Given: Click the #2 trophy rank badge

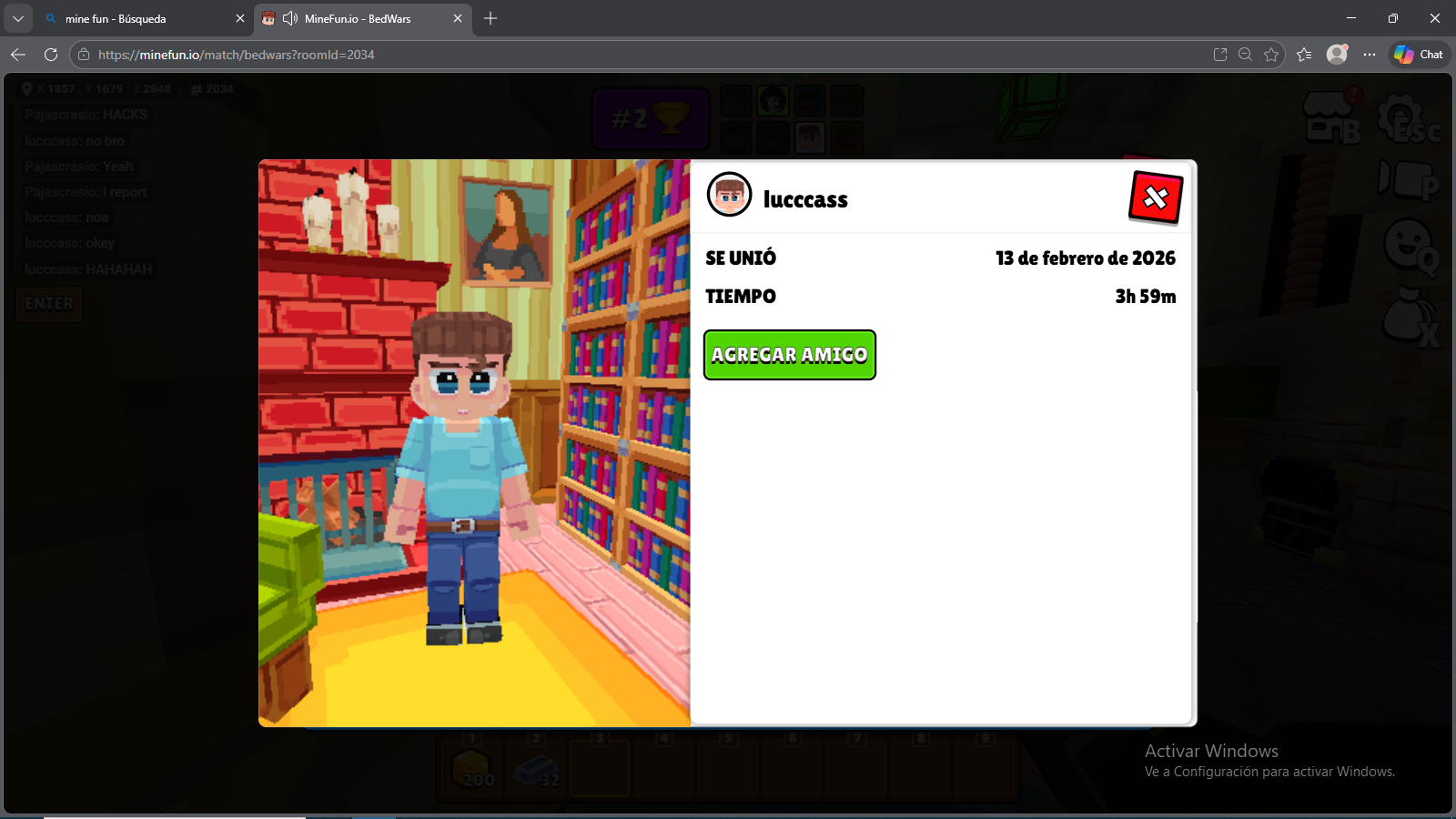Looking at the screenshot, I should pos(650,118).
